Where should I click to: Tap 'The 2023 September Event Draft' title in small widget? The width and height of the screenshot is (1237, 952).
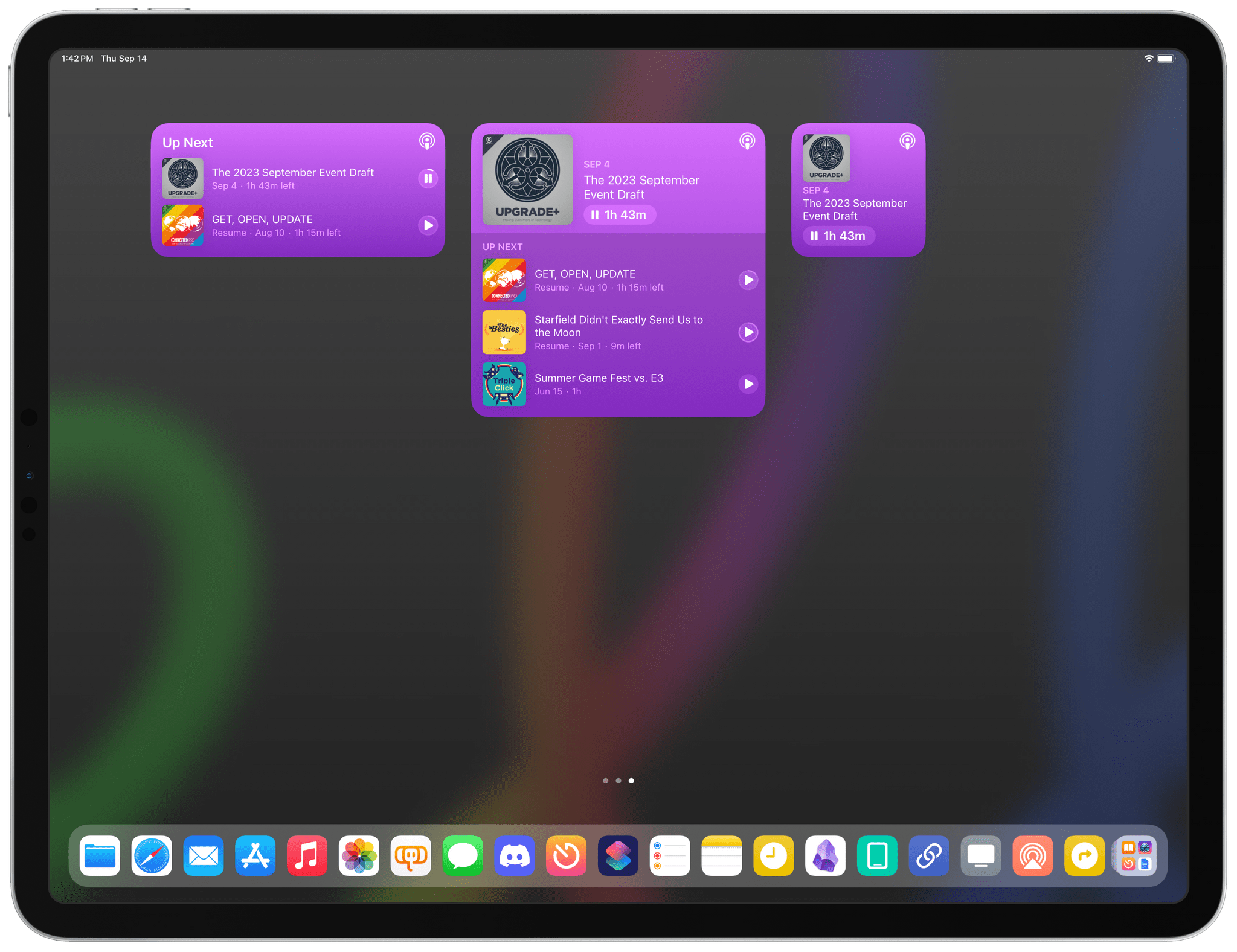click(855, 210)
